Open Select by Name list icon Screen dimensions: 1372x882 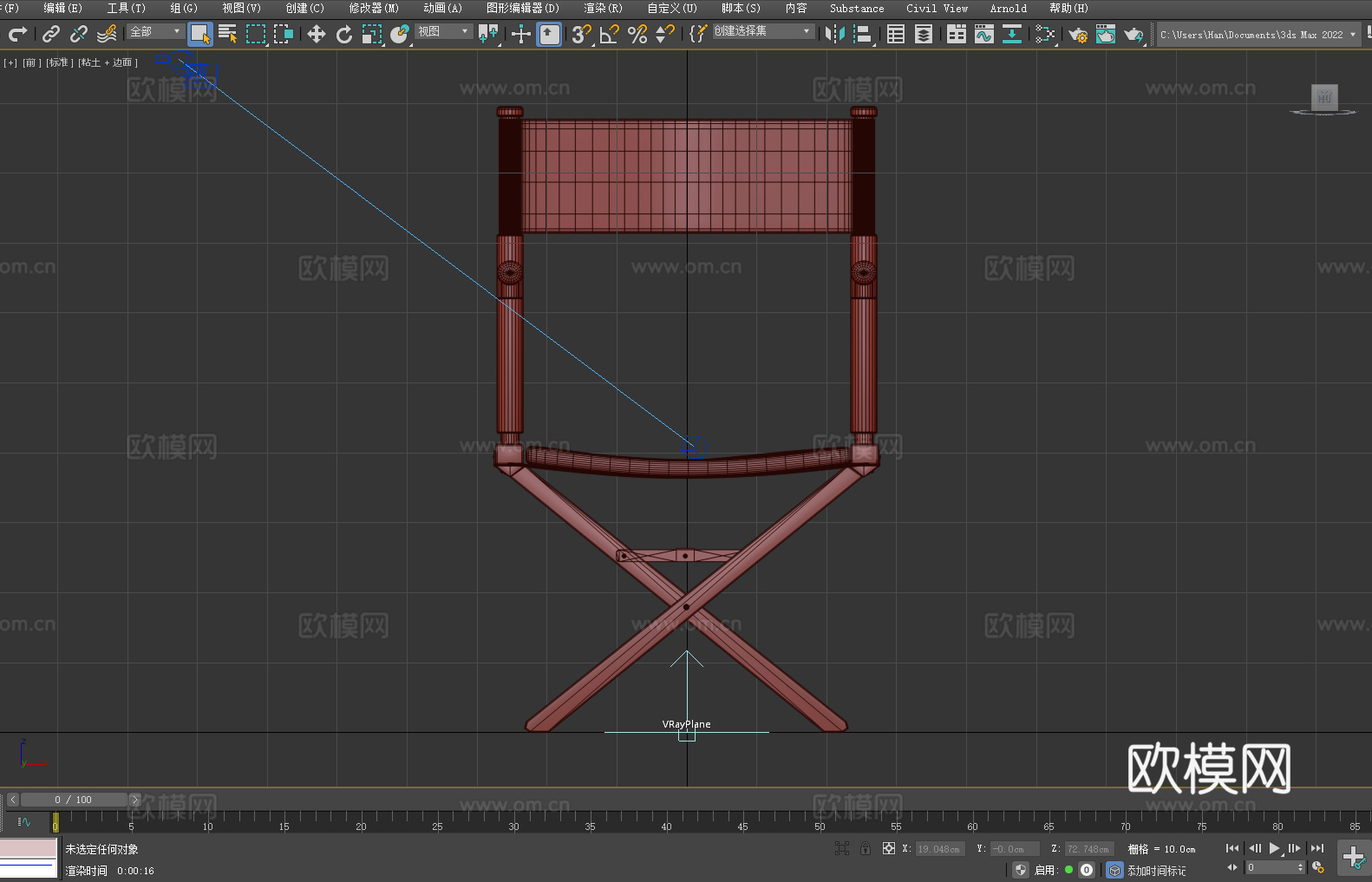tap(228, 34)
